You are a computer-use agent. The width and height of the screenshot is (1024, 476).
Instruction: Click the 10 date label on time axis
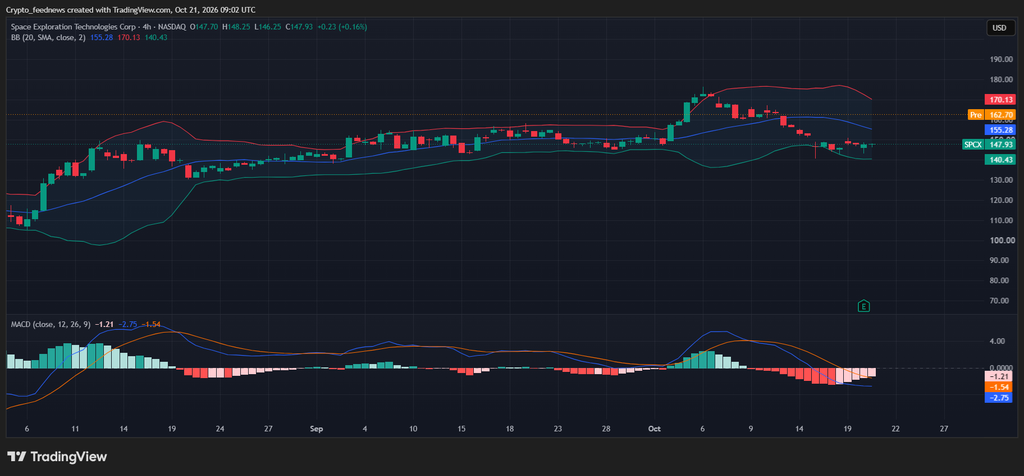413,429
